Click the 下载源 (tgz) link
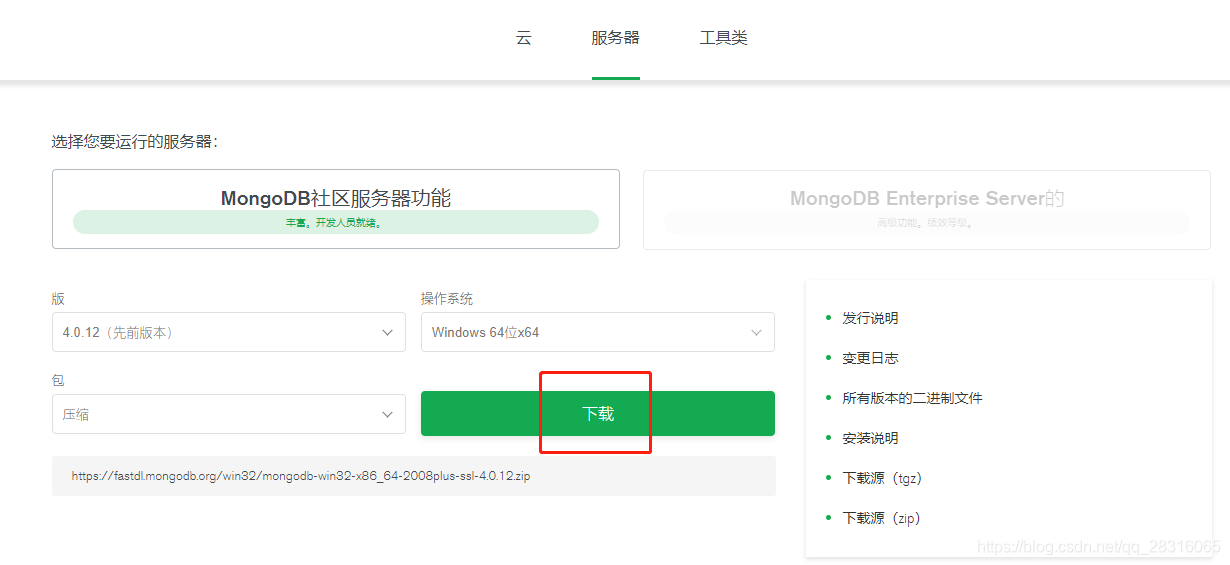 [882, 478]
